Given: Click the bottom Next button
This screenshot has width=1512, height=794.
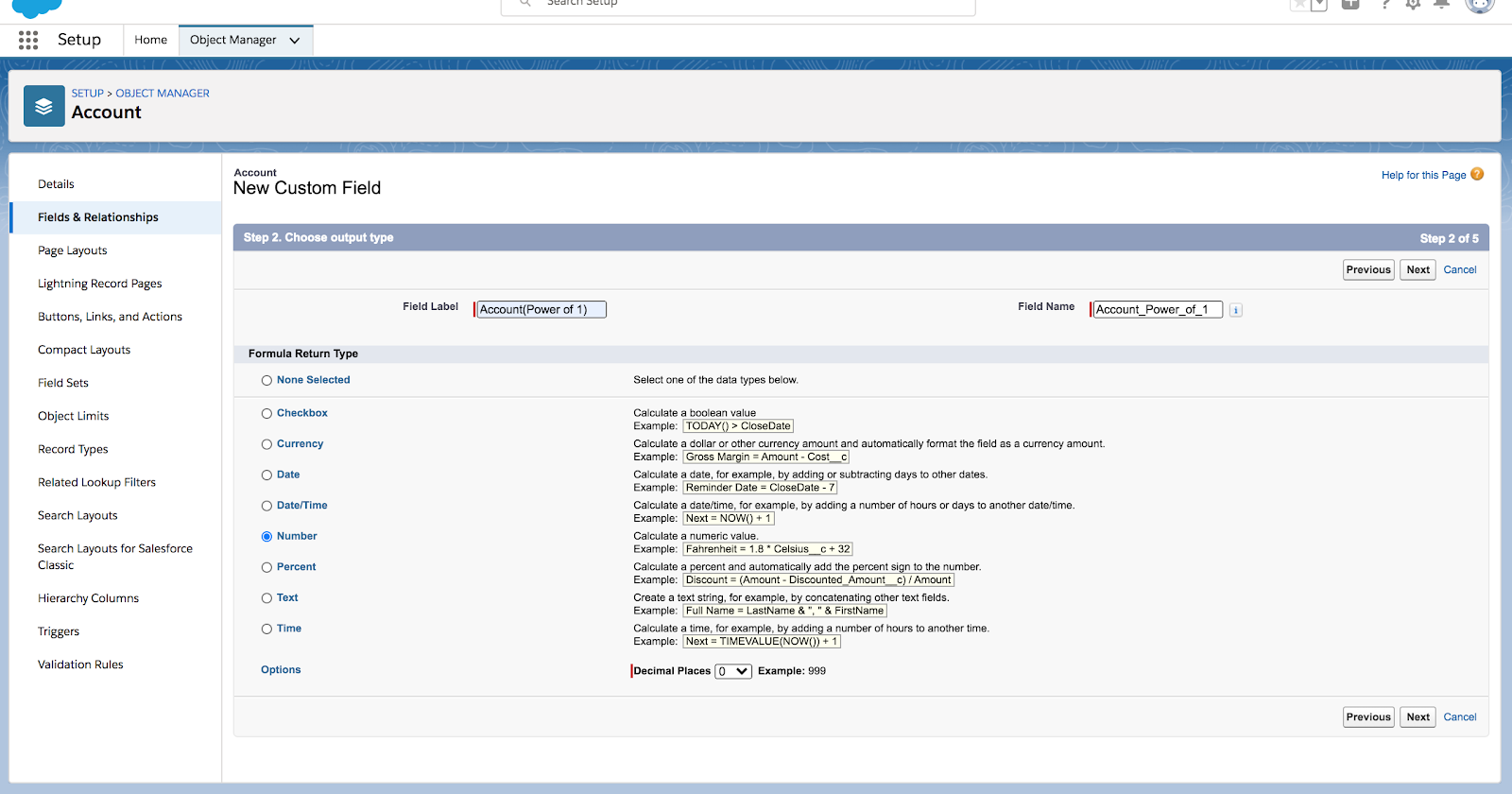Looking at the screenshot, I should (x=1417, y=717).
